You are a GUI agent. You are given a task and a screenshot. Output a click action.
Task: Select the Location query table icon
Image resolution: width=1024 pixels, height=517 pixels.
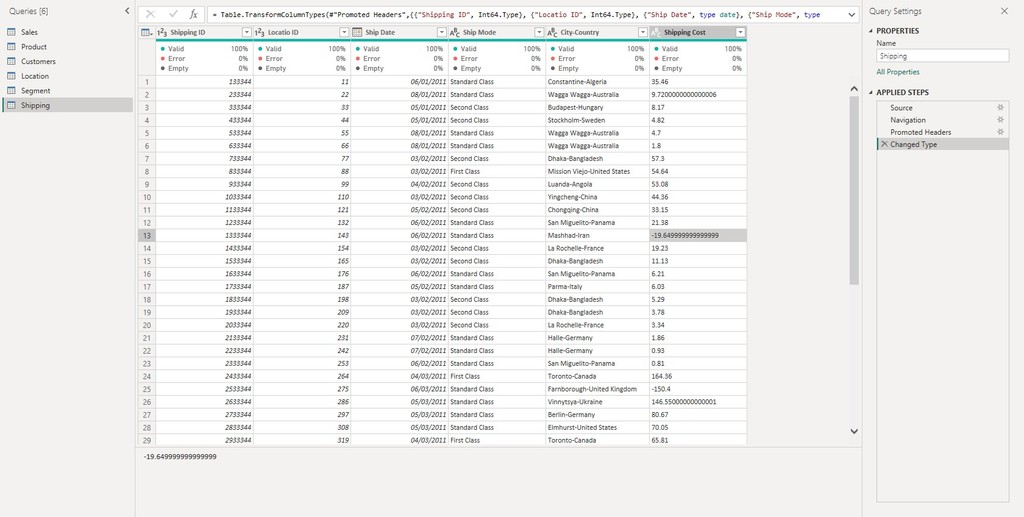point(11,76)
